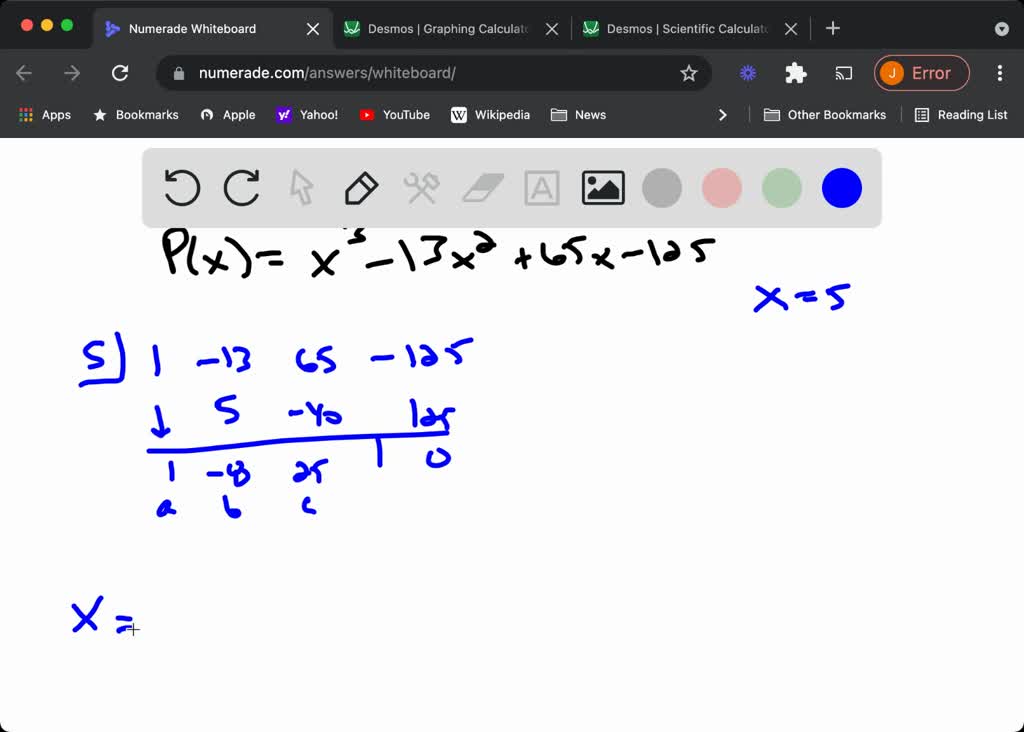Image resolution: width=1024 pixels, height=732 pixels.
Task: Expand the hidden bookmarks chevron
Action: (x=723, y=114)
